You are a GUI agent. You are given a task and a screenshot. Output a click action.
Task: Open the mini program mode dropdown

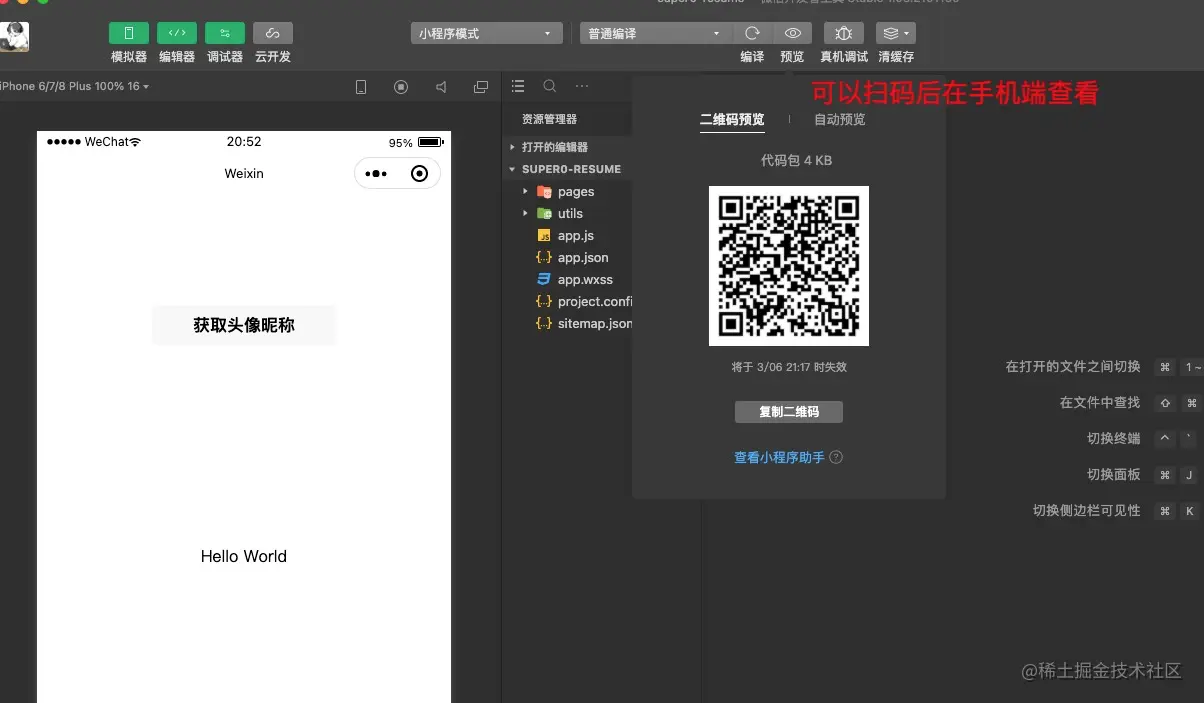coord(485,33)
